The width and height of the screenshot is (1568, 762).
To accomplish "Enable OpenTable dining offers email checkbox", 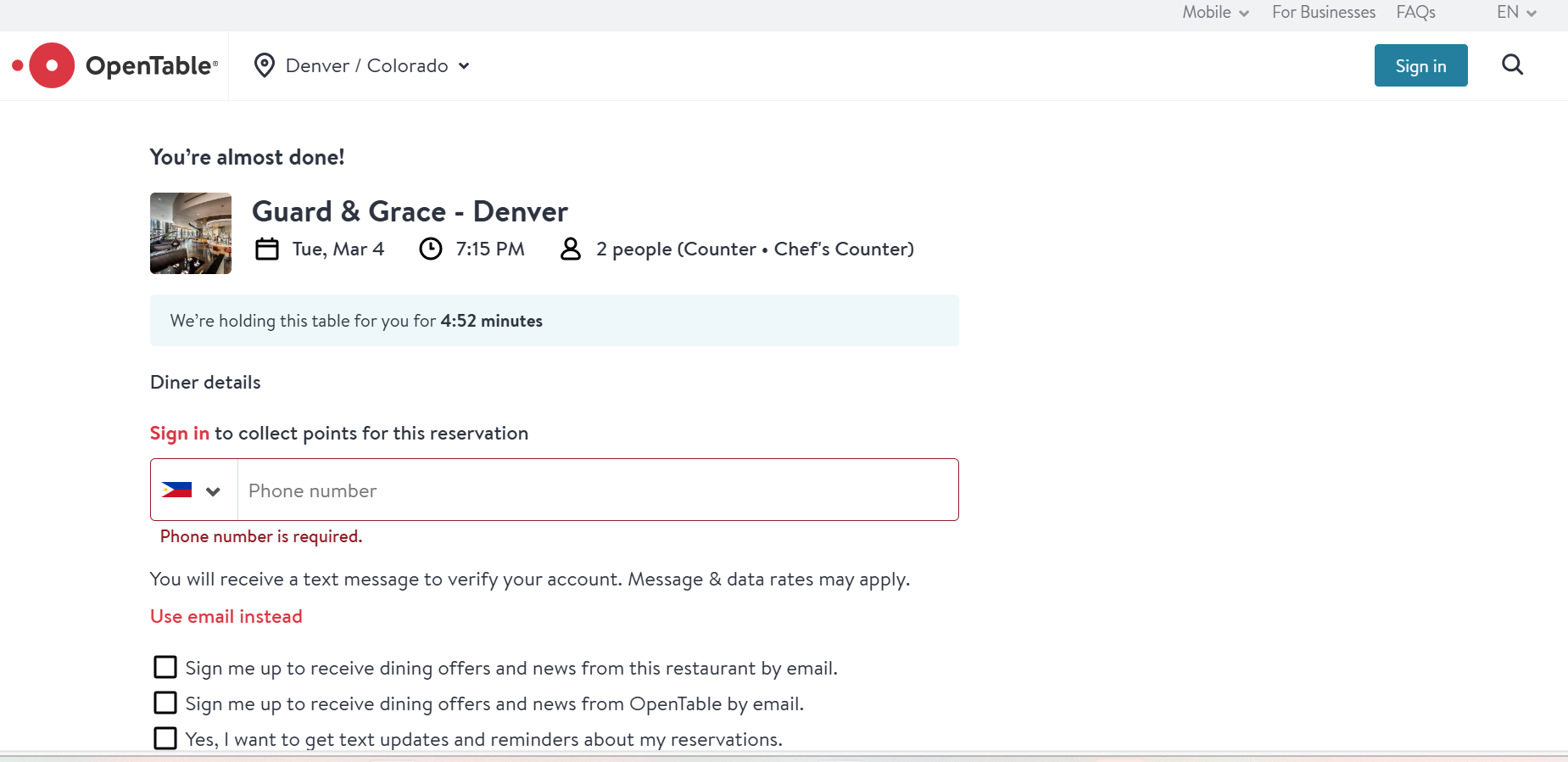I will point(165,703).
